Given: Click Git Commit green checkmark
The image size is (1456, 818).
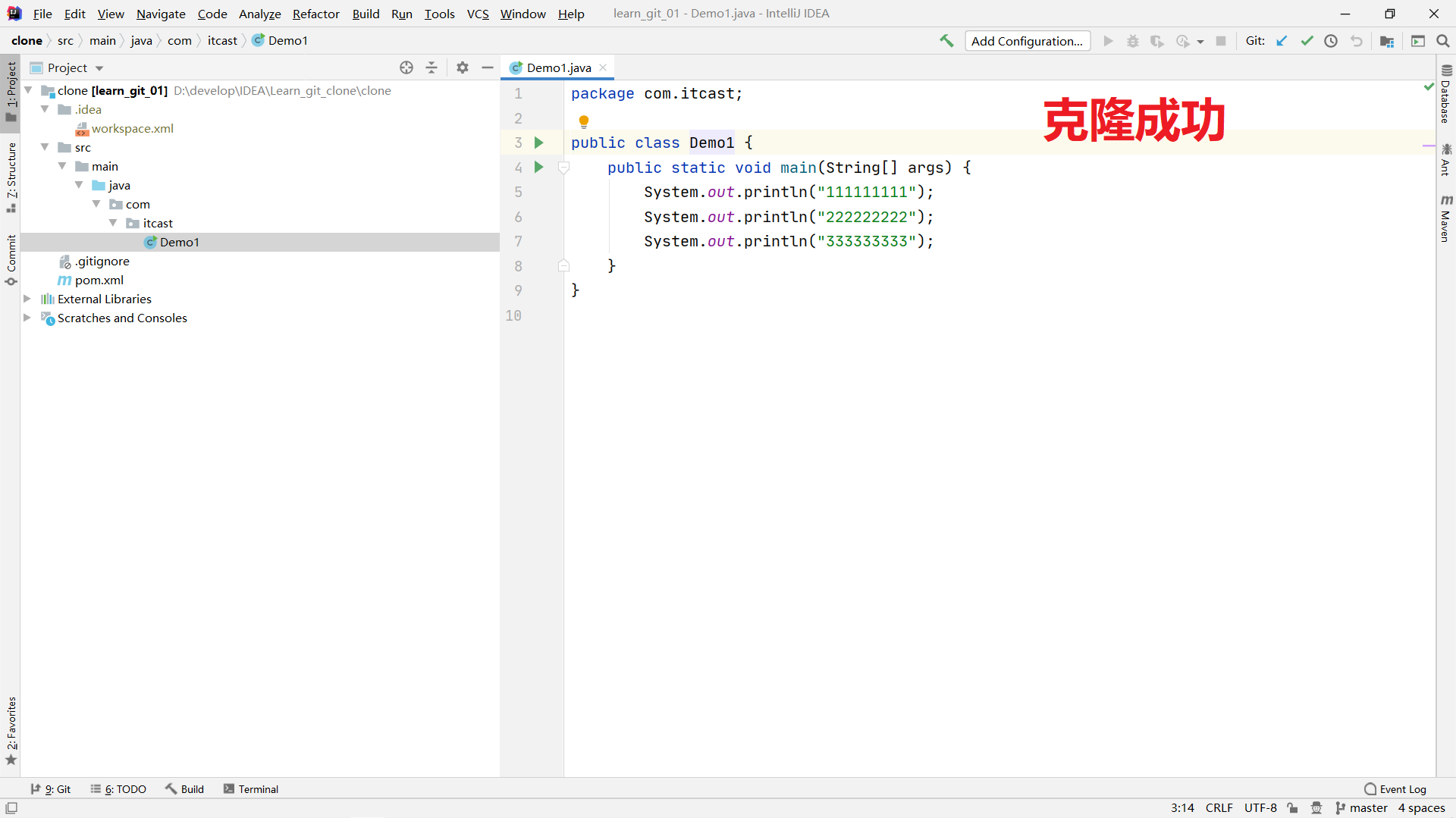Looking at the screenshot, I should [x=1307, y=41].
